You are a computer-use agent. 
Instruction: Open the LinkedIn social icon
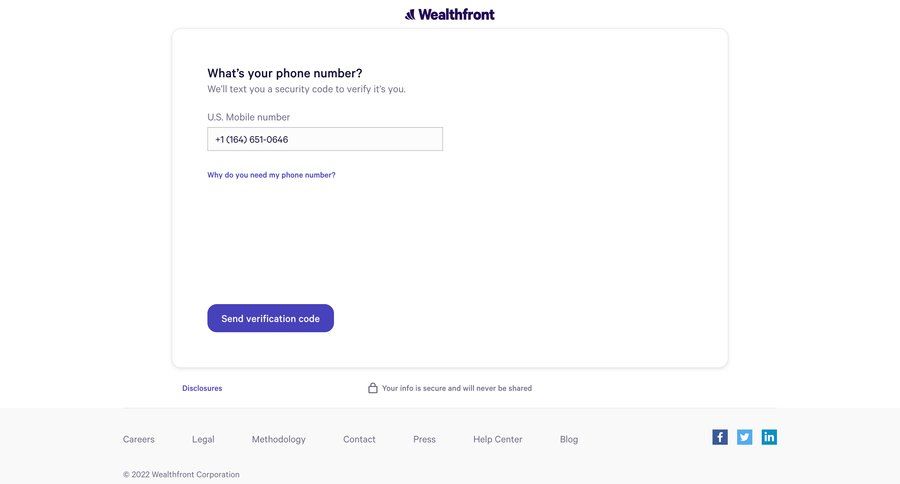(x=769, y=437)
